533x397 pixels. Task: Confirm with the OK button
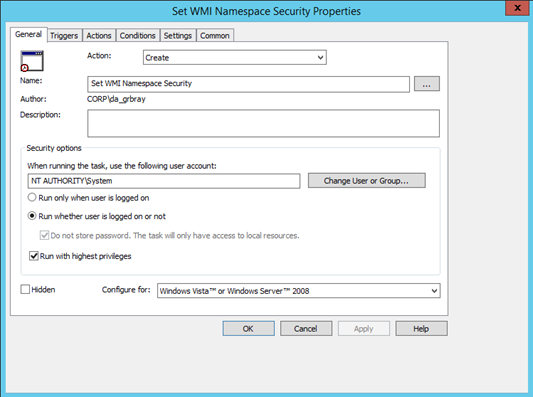click(248, 329)
